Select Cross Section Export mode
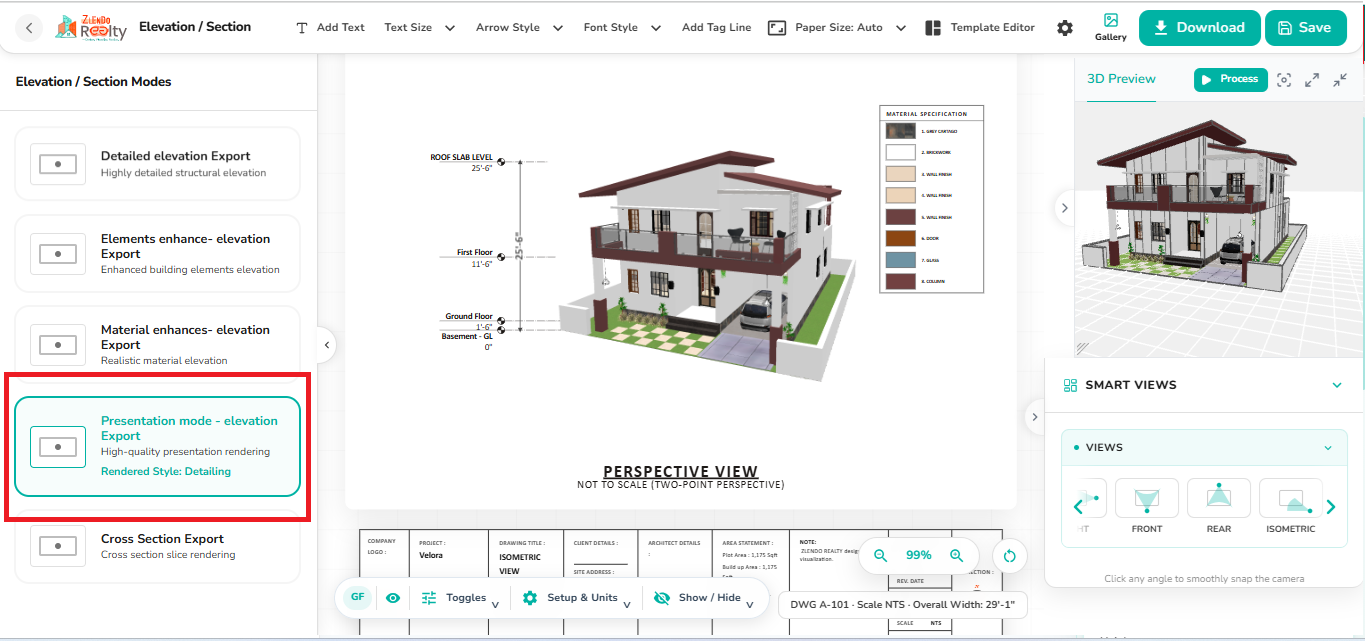Viewport: 1365px width, 643px height. 157,546
